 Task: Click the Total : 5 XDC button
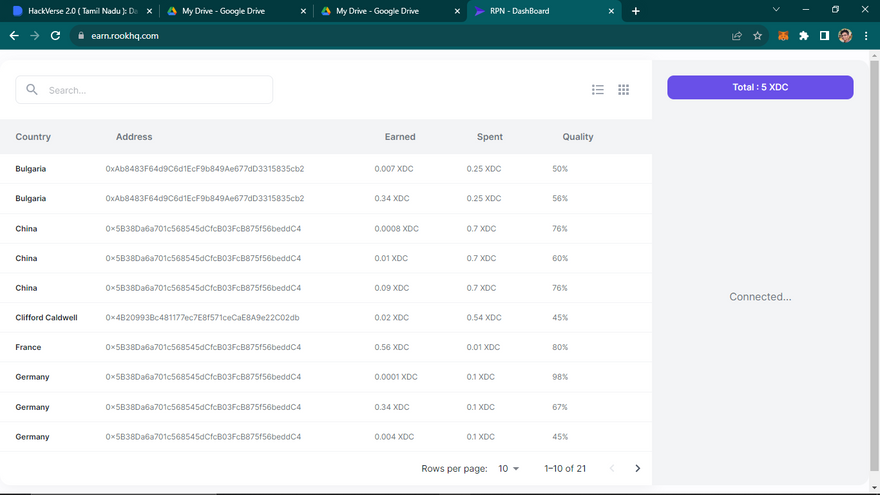[760, 87]
